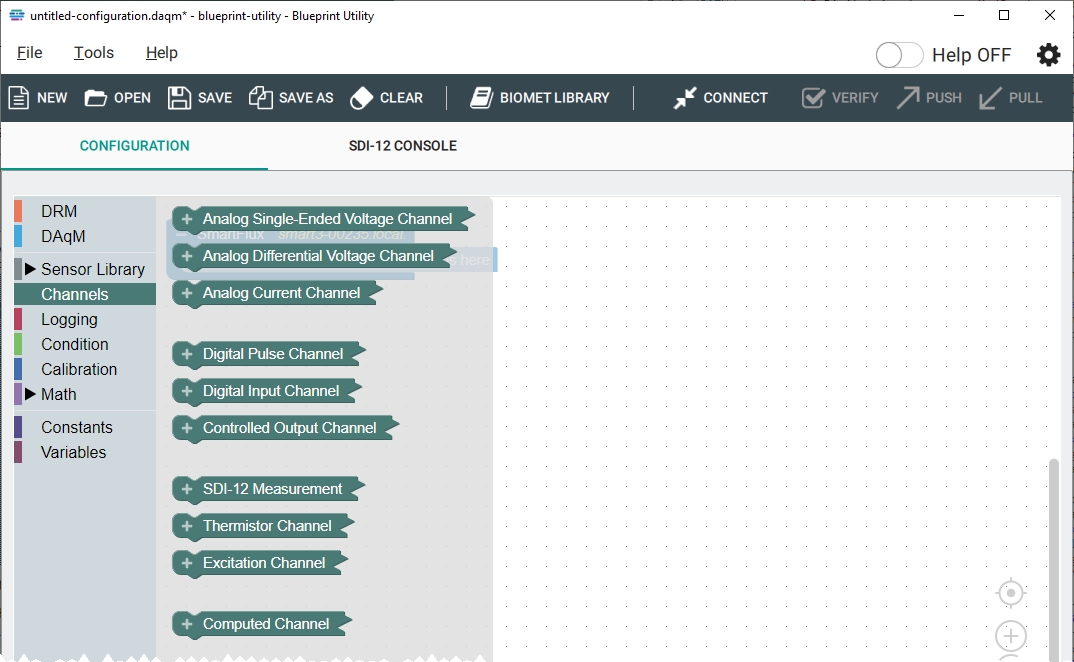Open the BIOMET LIBRARY book icon
The image size is (1074, 662).
point(482,98)
